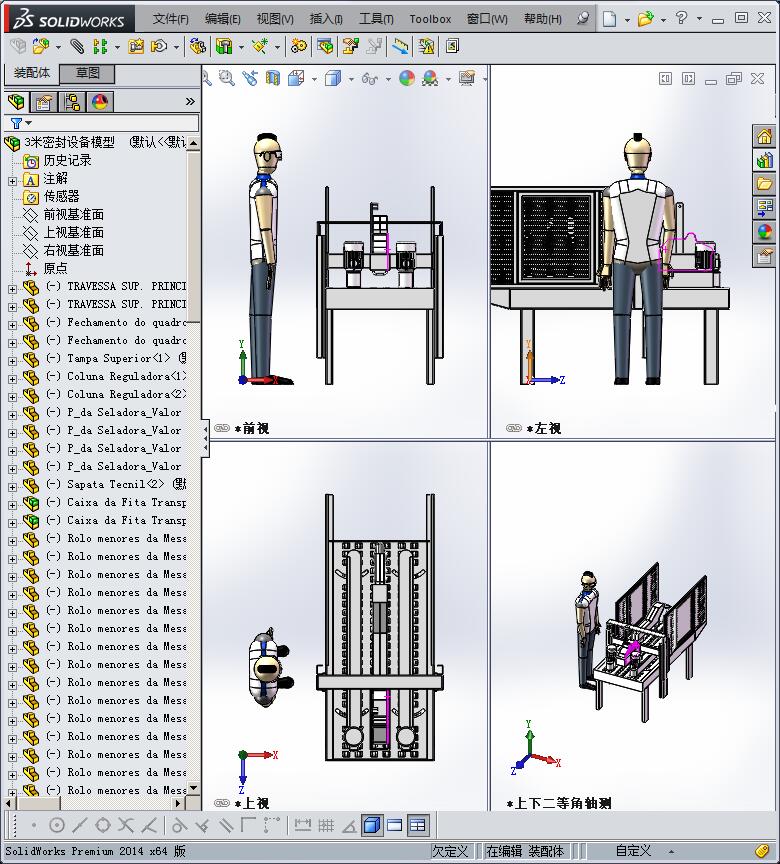Expand the Tampa Superior<1> component node
Viewport: 780px width, 864px height.
[x=12, y=361]
